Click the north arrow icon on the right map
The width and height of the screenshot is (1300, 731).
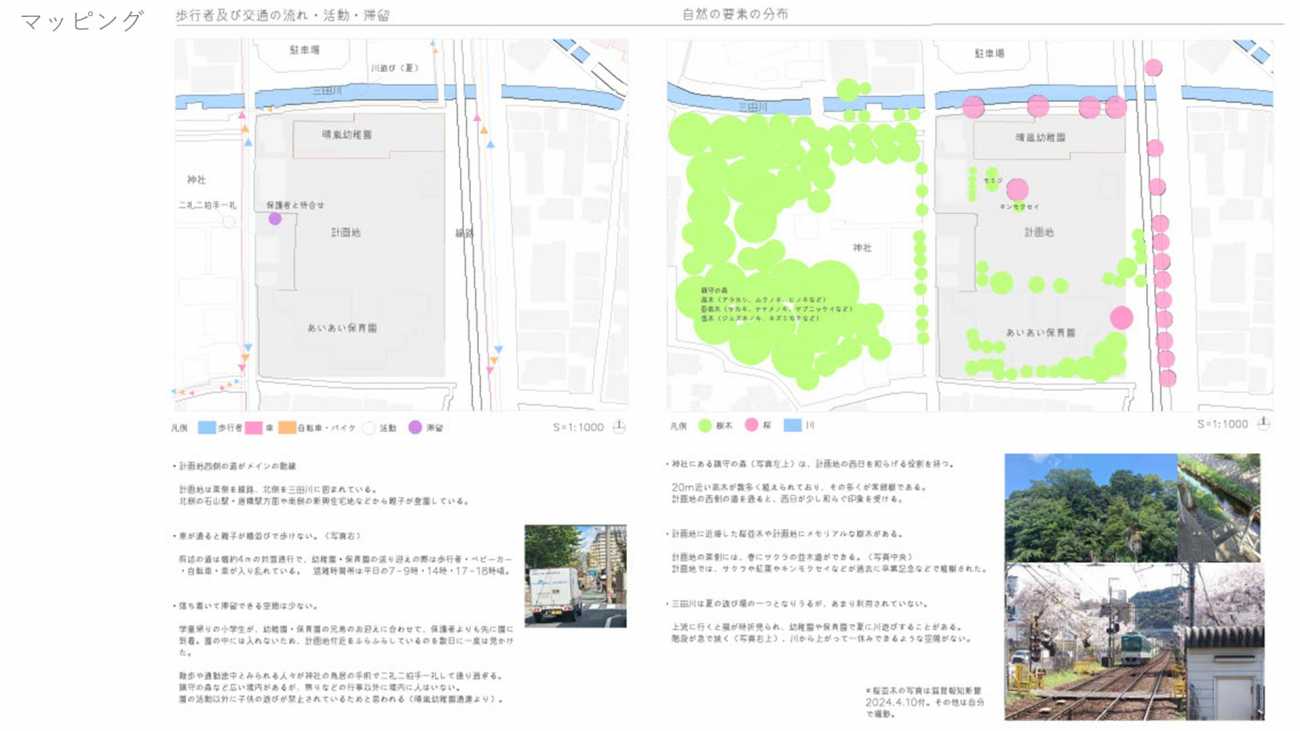[1263, 423]
